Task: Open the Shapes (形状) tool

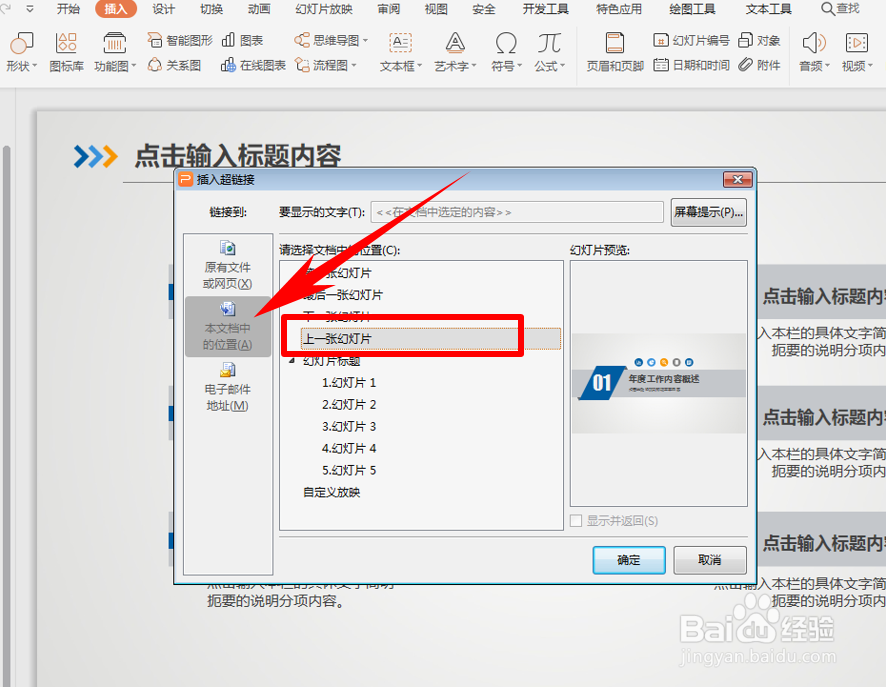Action: [21, 52]
